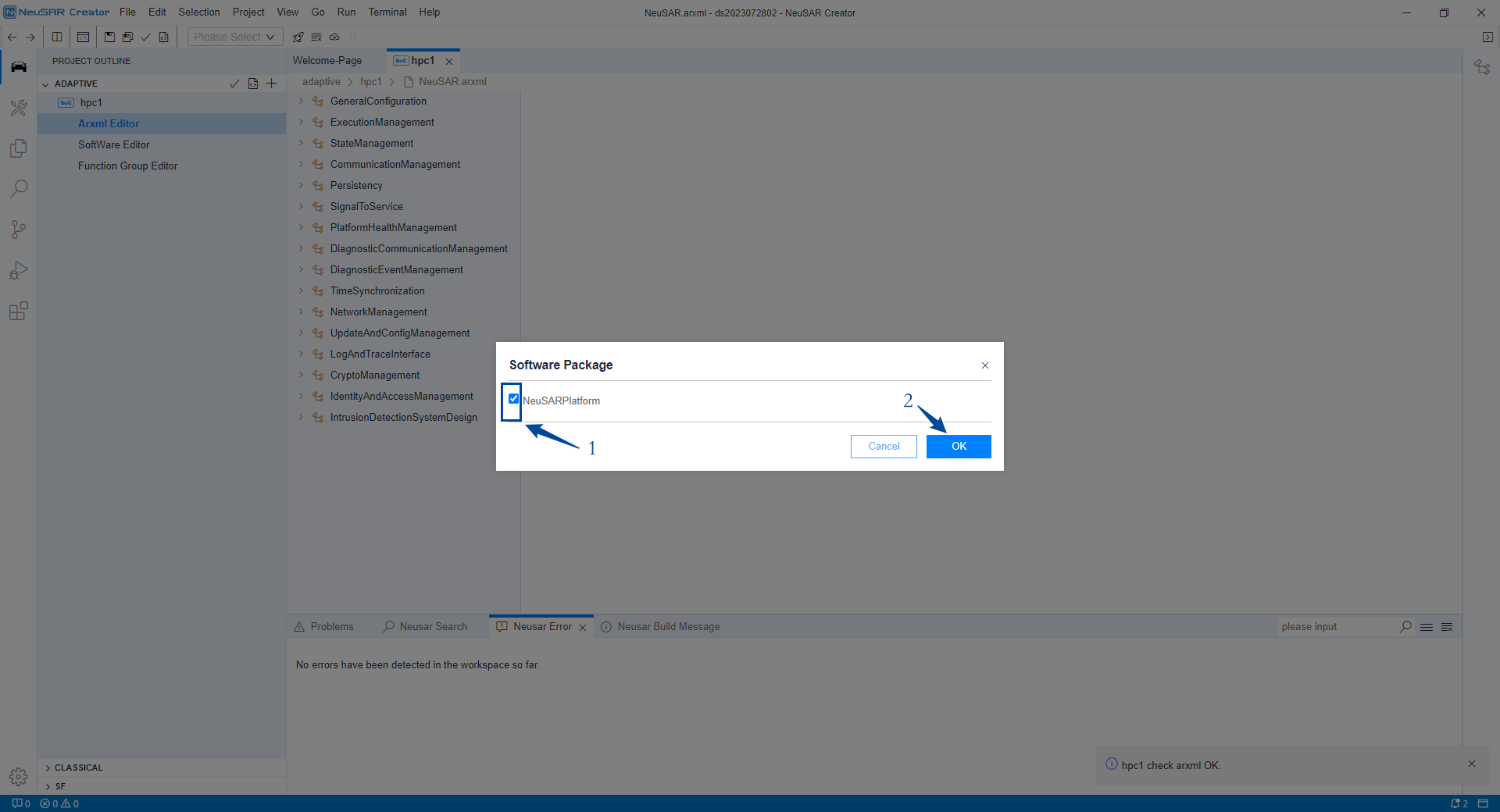Collapse the ADAPTIVE section in project outline
This screenshot has width=1500, height=812.
46,83
